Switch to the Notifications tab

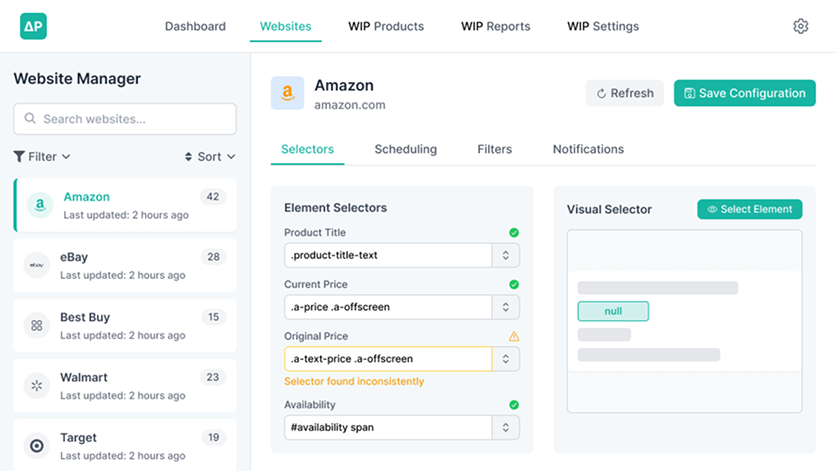[x=588, y=149]
